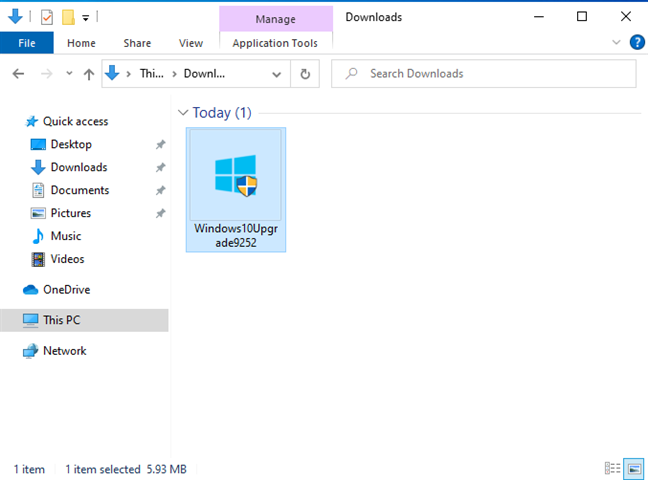Viewport: 648px width, 480px height.
Task: Select Network in navigation pane
Action: 64,351
